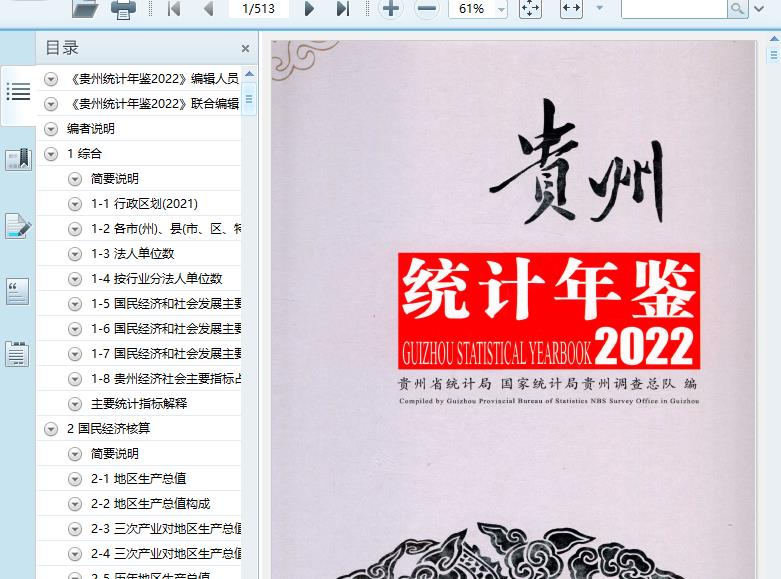Open 2-3 三次产业对地区生产总值 entry
Screen dimensions: 781x579
[x=166, y=529]
